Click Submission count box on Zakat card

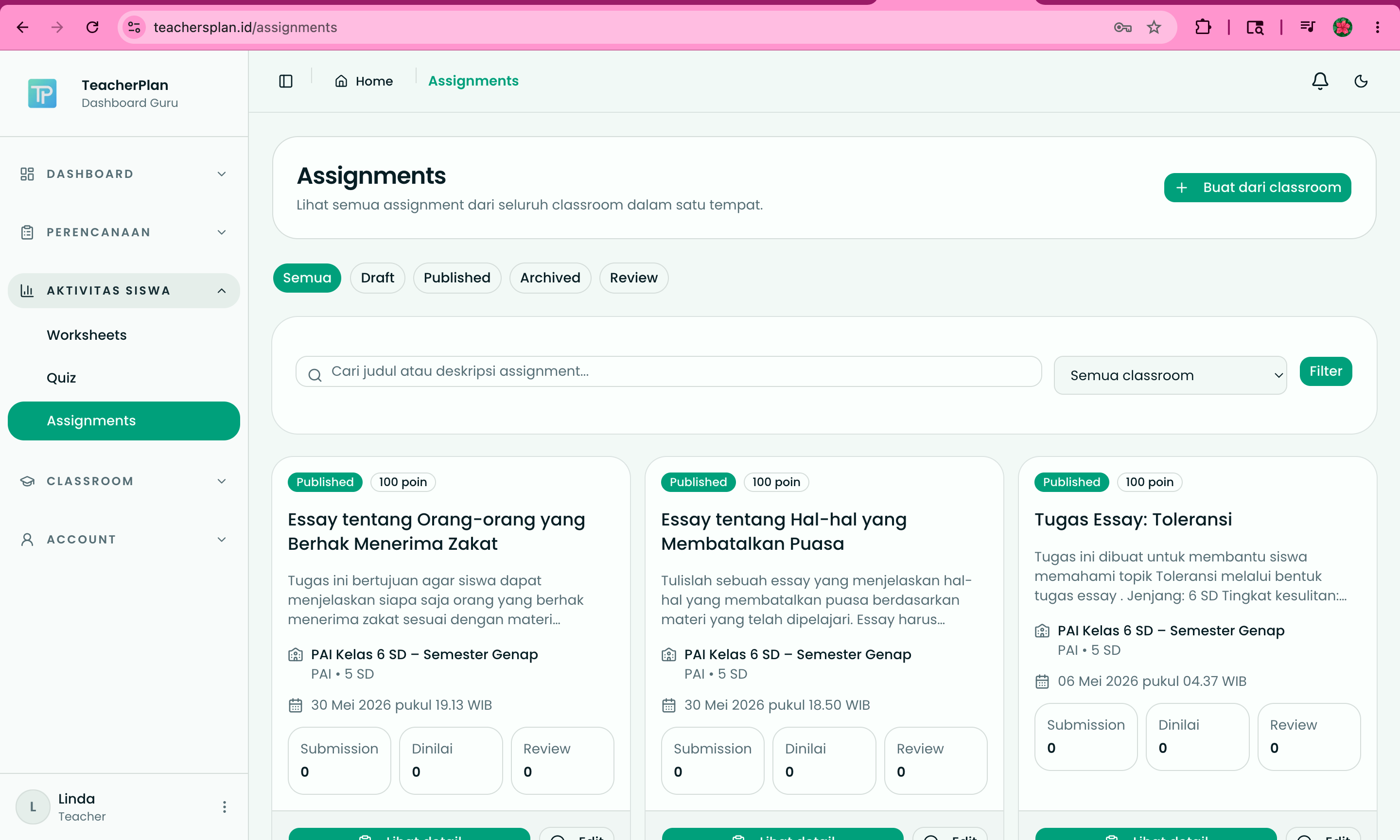[339, 761]
